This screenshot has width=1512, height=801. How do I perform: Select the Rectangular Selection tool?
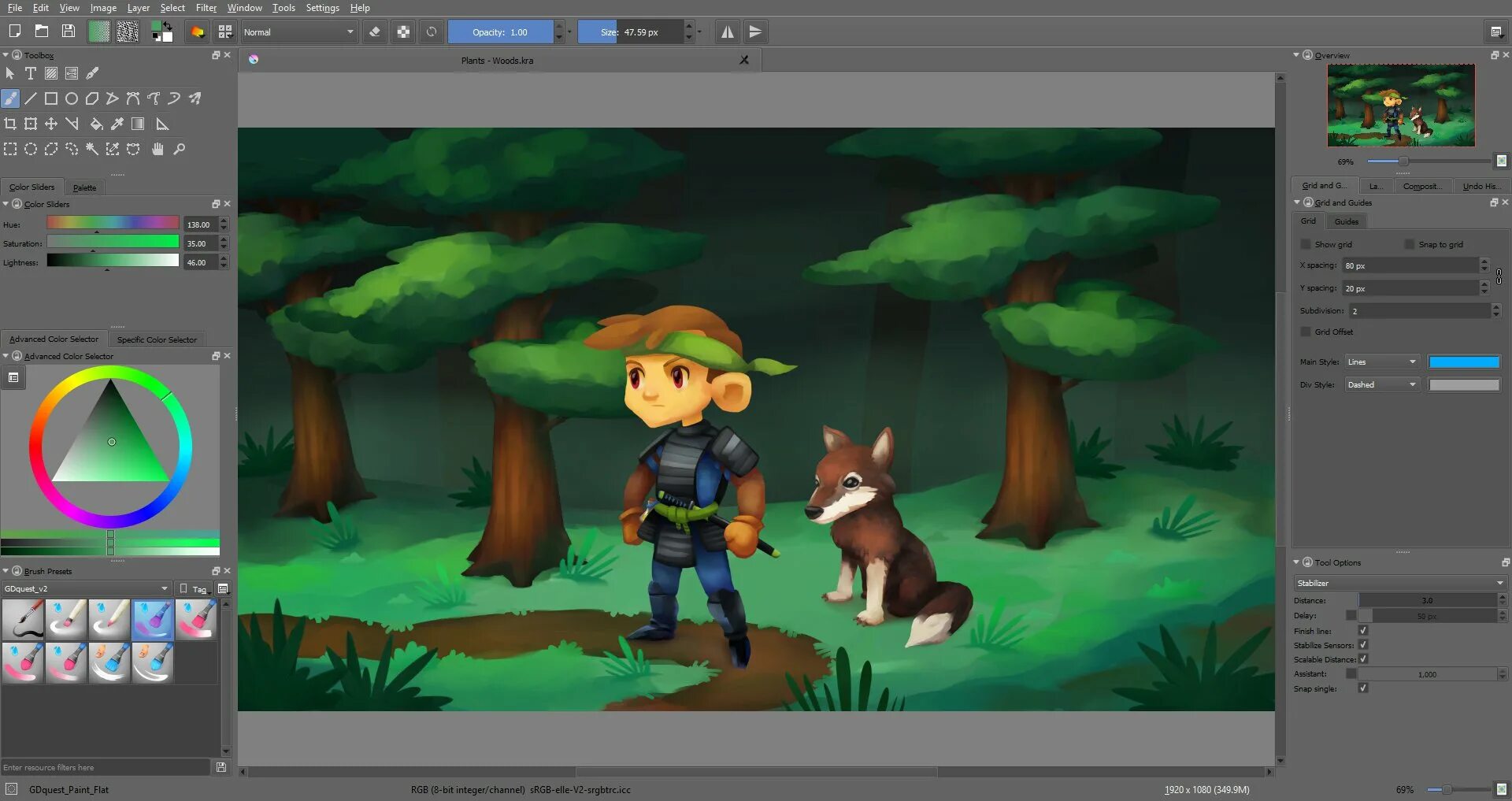pyautogui.click(x=10, y=149)
